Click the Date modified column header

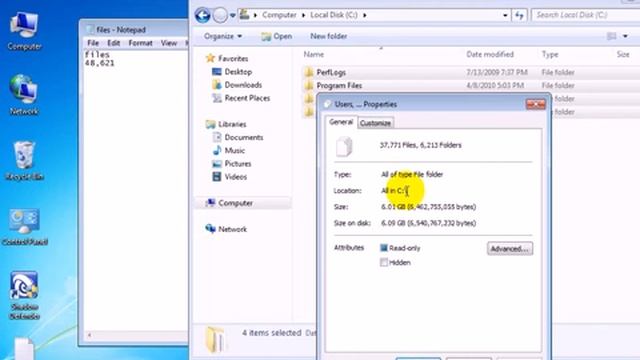[x=490, y=54]
